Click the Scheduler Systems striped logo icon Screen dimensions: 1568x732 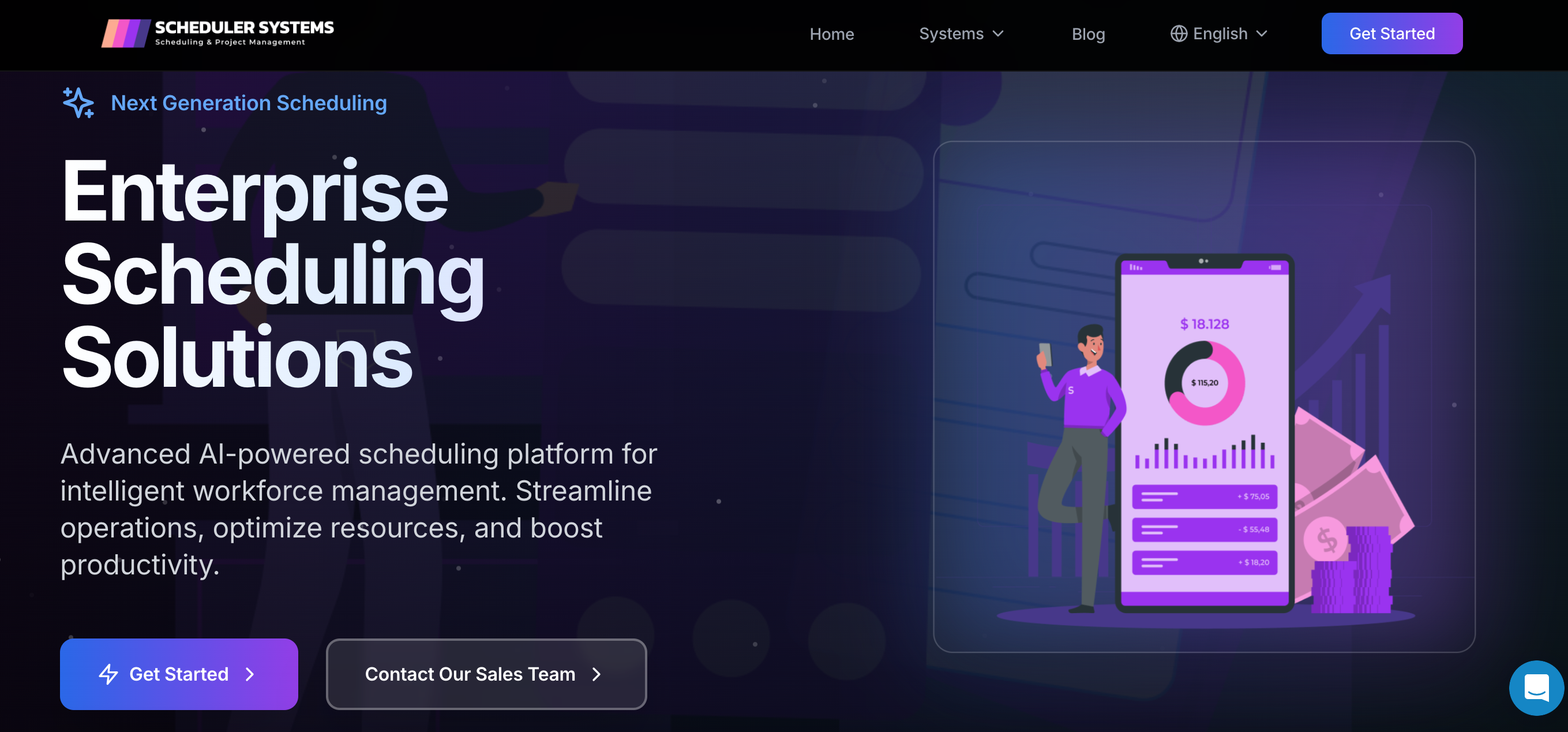click(125, 33)
